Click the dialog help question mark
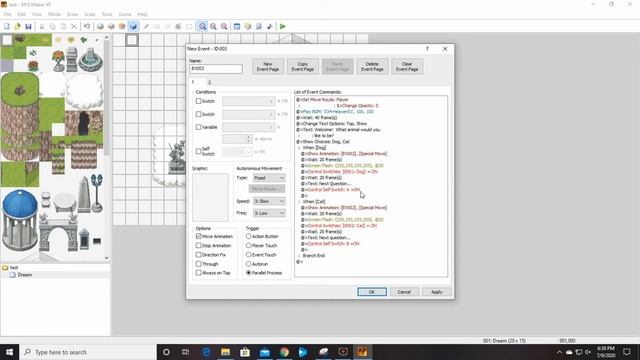The height and width of the screenshot is (360, 640). pyautogui.click(x=427, y=49)
